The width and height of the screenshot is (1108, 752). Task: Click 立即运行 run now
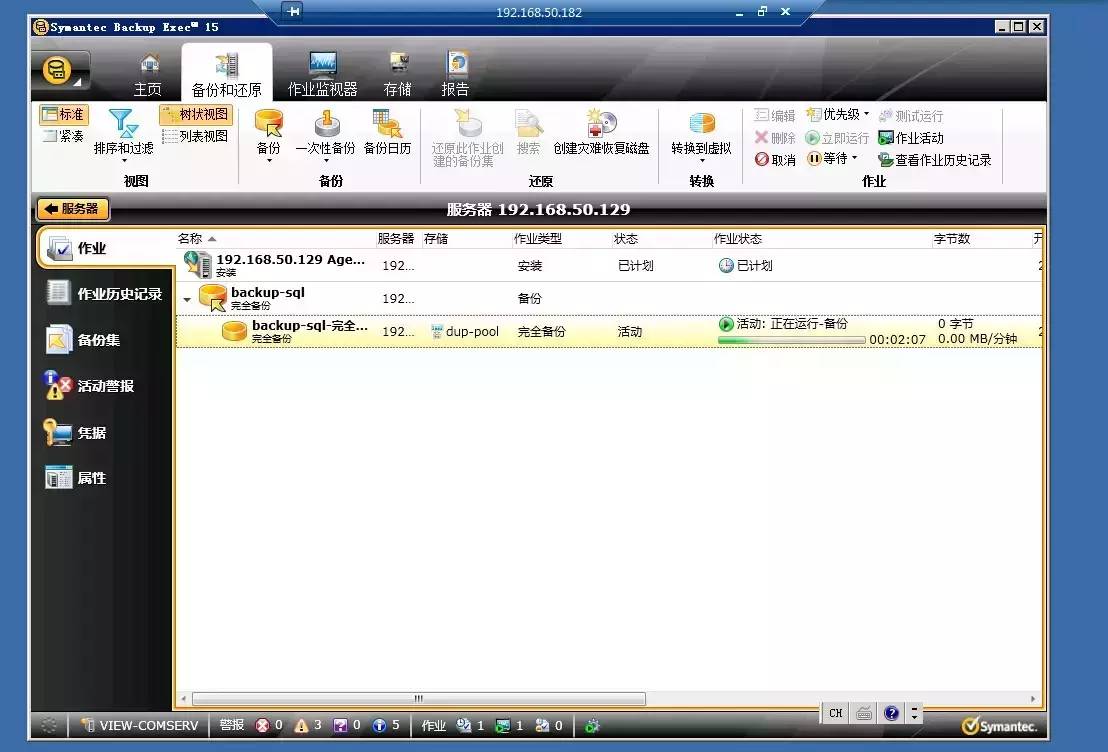(x=837, y=138)
